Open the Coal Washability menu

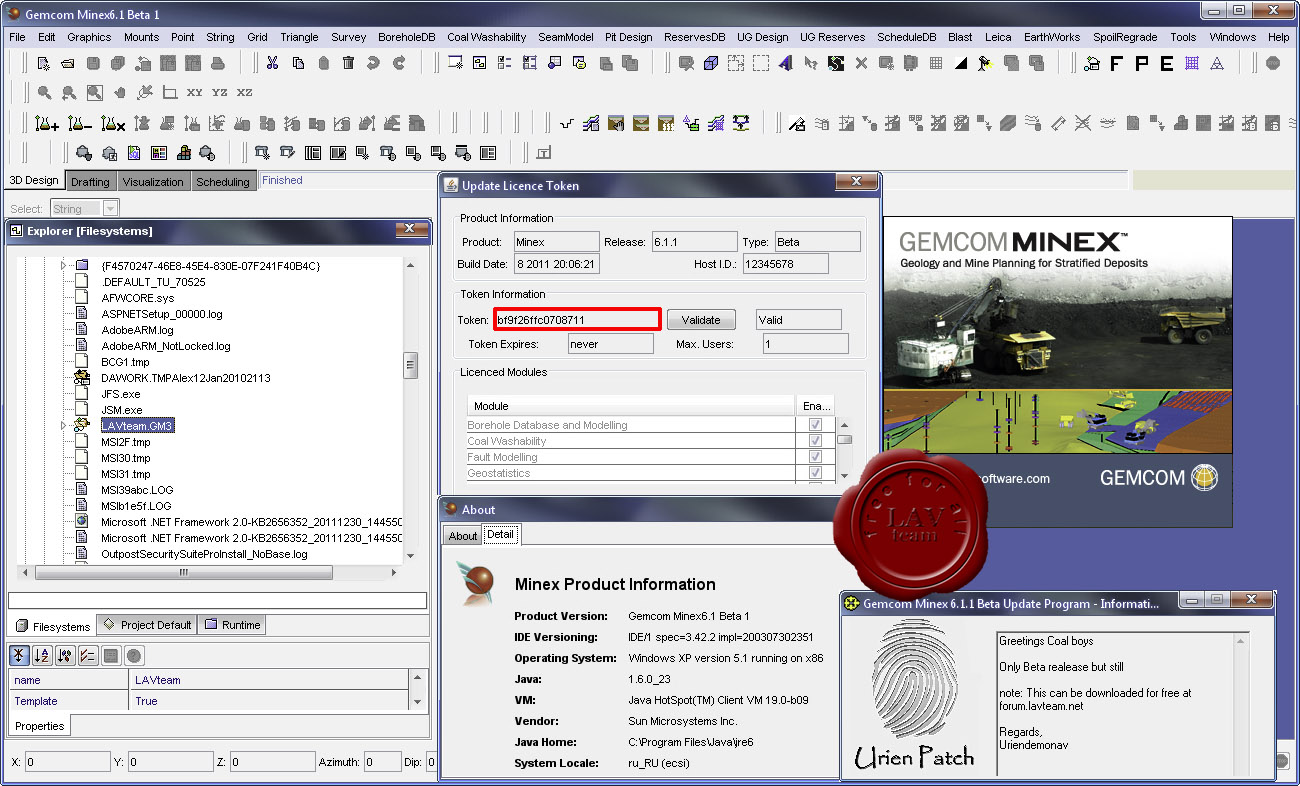coord(486,37)
